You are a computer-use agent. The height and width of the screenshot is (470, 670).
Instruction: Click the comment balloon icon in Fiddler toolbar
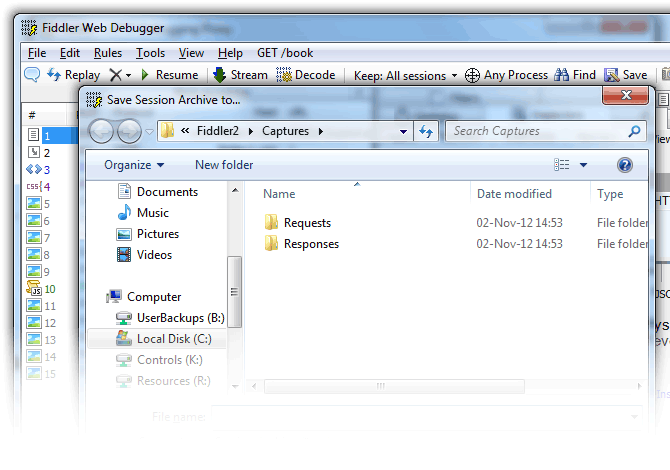tap(32, 75)
